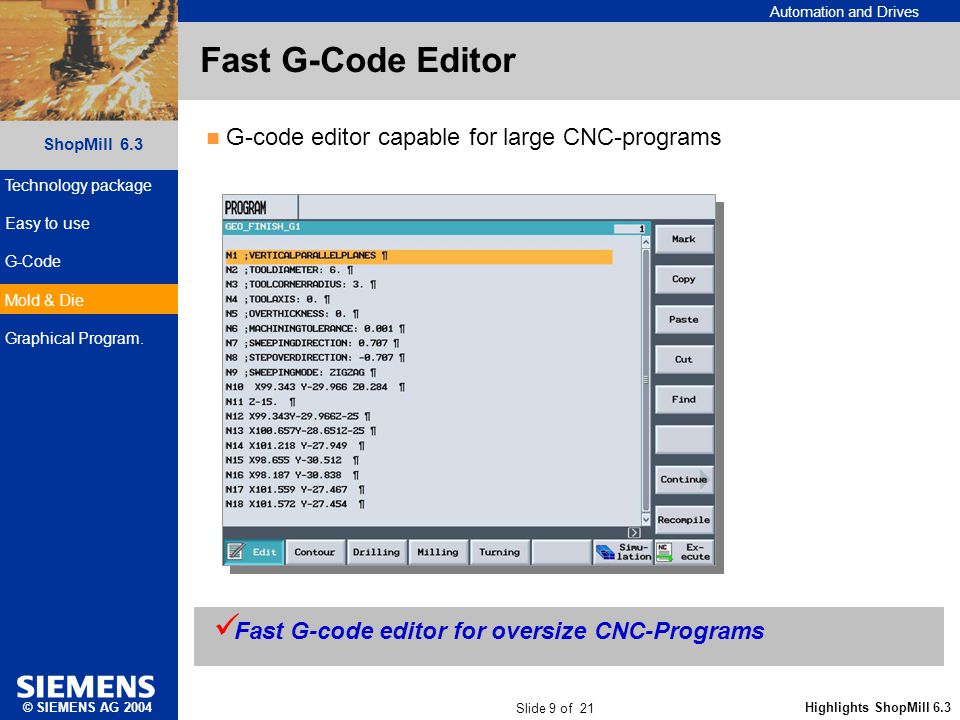This screenshot has width=960, height=720.
Task: Click the Copy softkey
Action: [x=684, y=279]
